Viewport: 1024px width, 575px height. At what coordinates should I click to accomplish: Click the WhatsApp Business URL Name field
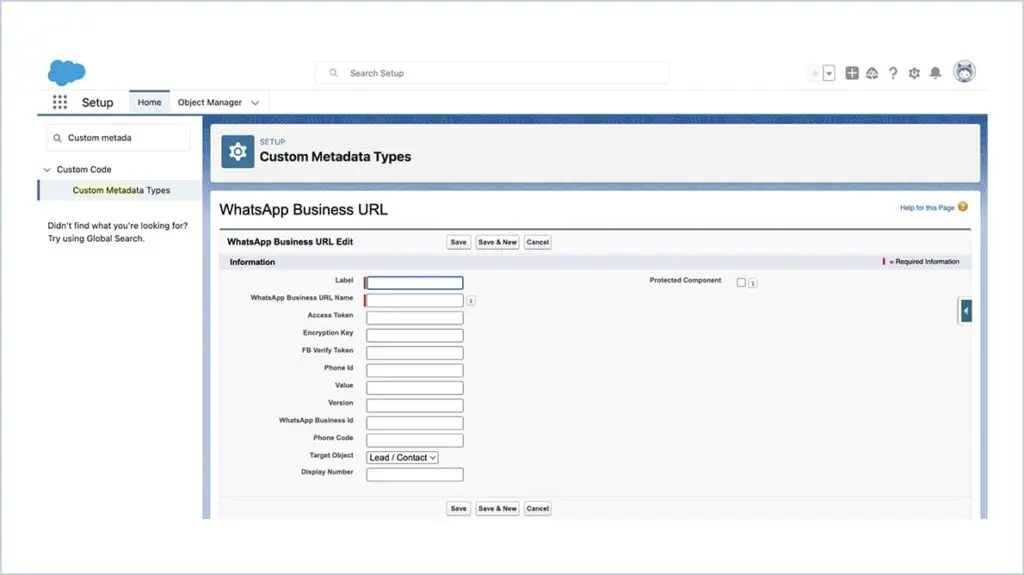click(415, 301)
